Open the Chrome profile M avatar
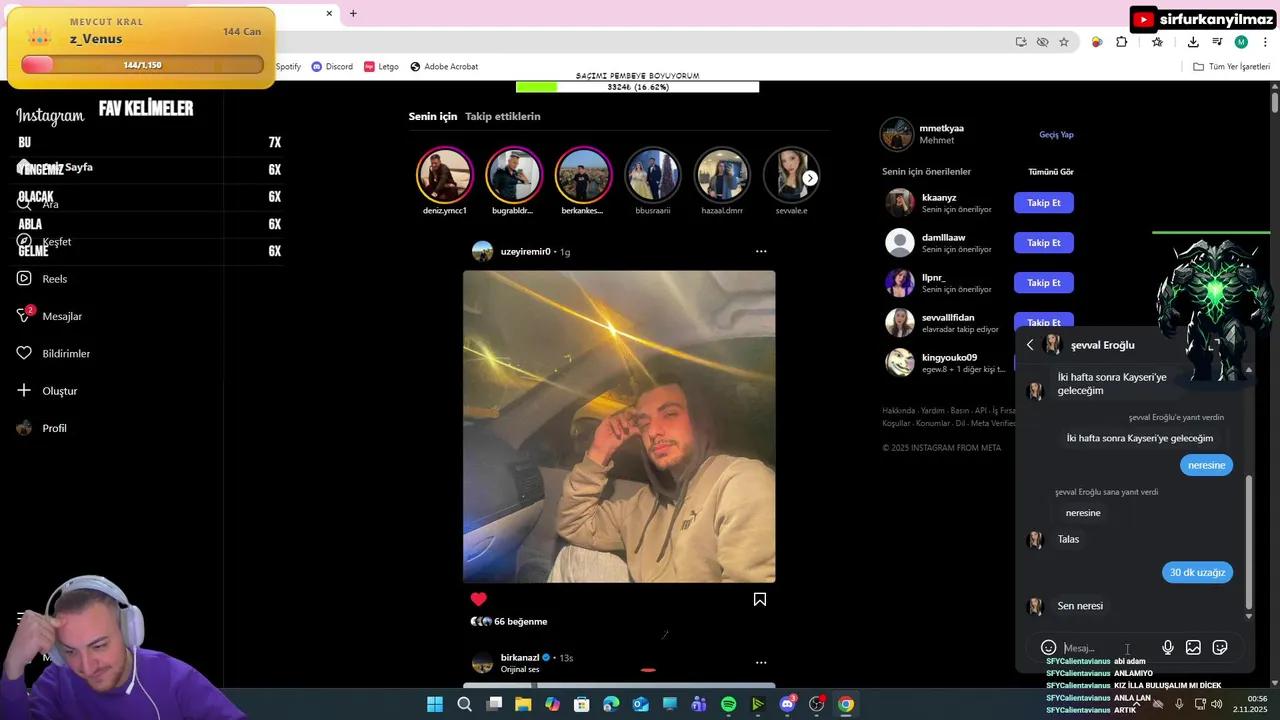The image size is (1280, 720). pos(1241,42)
